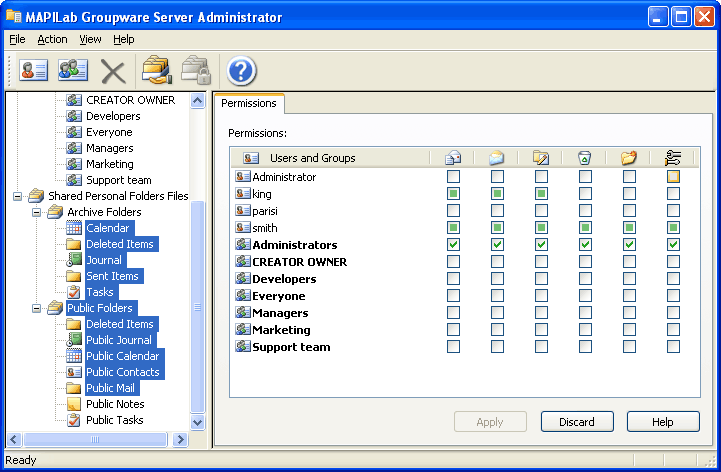Click the Public Notes folder icon
Image resolution: width=721 pixels, height=472 pixels.
click(x=74, y=404)
